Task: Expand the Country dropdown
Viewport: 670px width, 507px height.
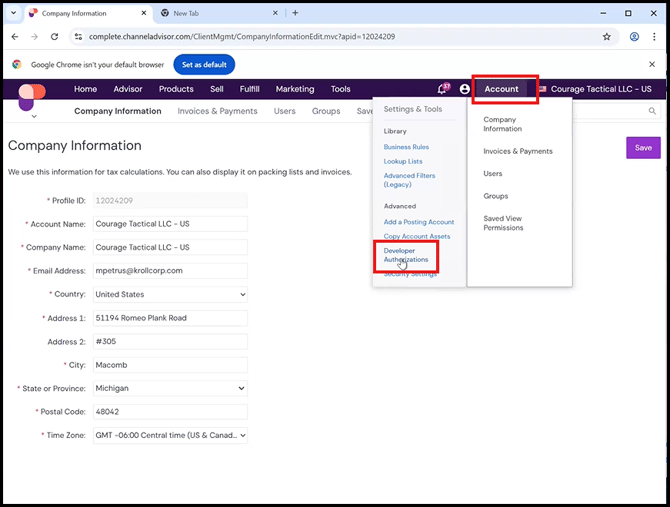Action: click(169, 295)
